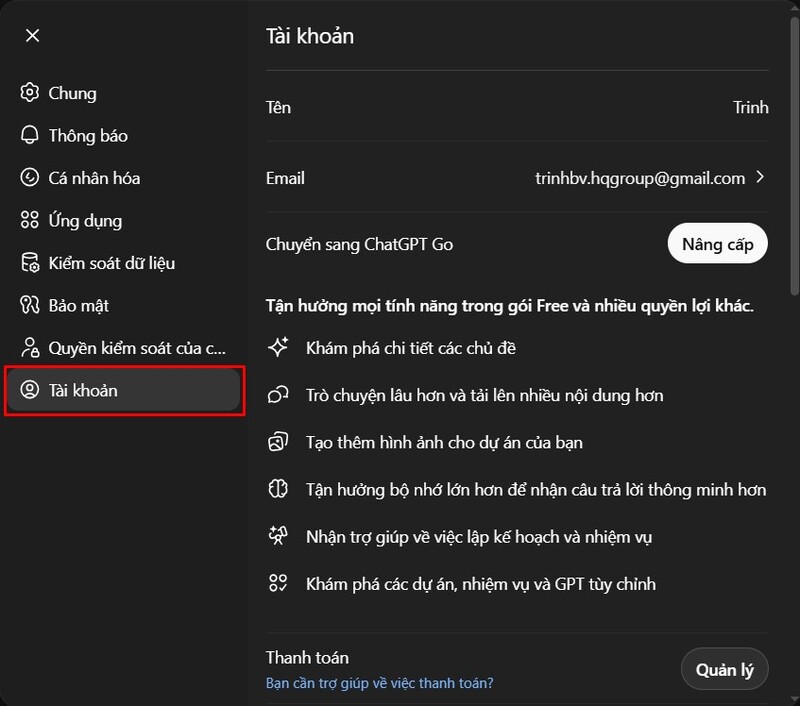Screen dimensions: 800x706
Task: Click the database icon for Kiểm soát dữ liệu
Action: click(x=30, y=263)
